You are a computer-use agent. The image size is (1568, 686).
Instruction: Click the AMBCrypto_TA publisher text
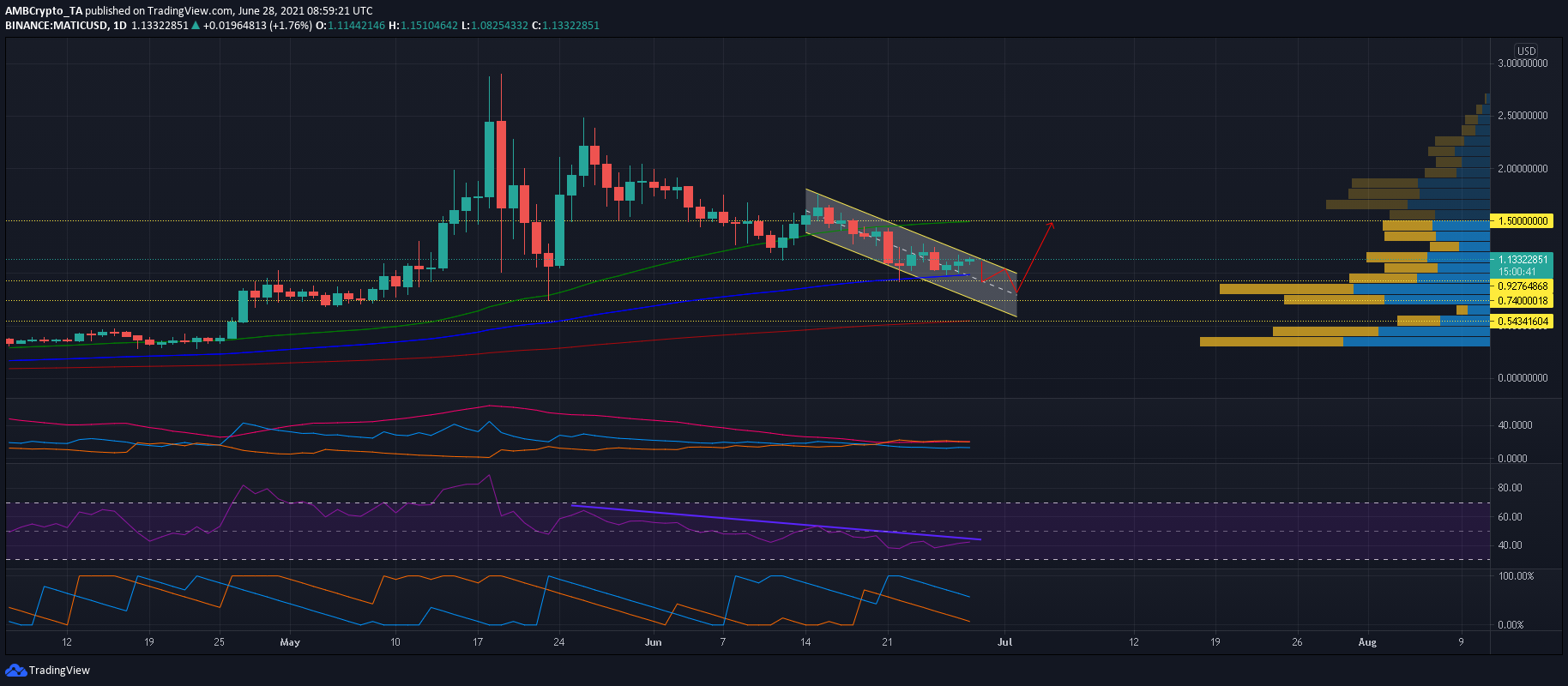pyautogui.click(x=45, y=11)
